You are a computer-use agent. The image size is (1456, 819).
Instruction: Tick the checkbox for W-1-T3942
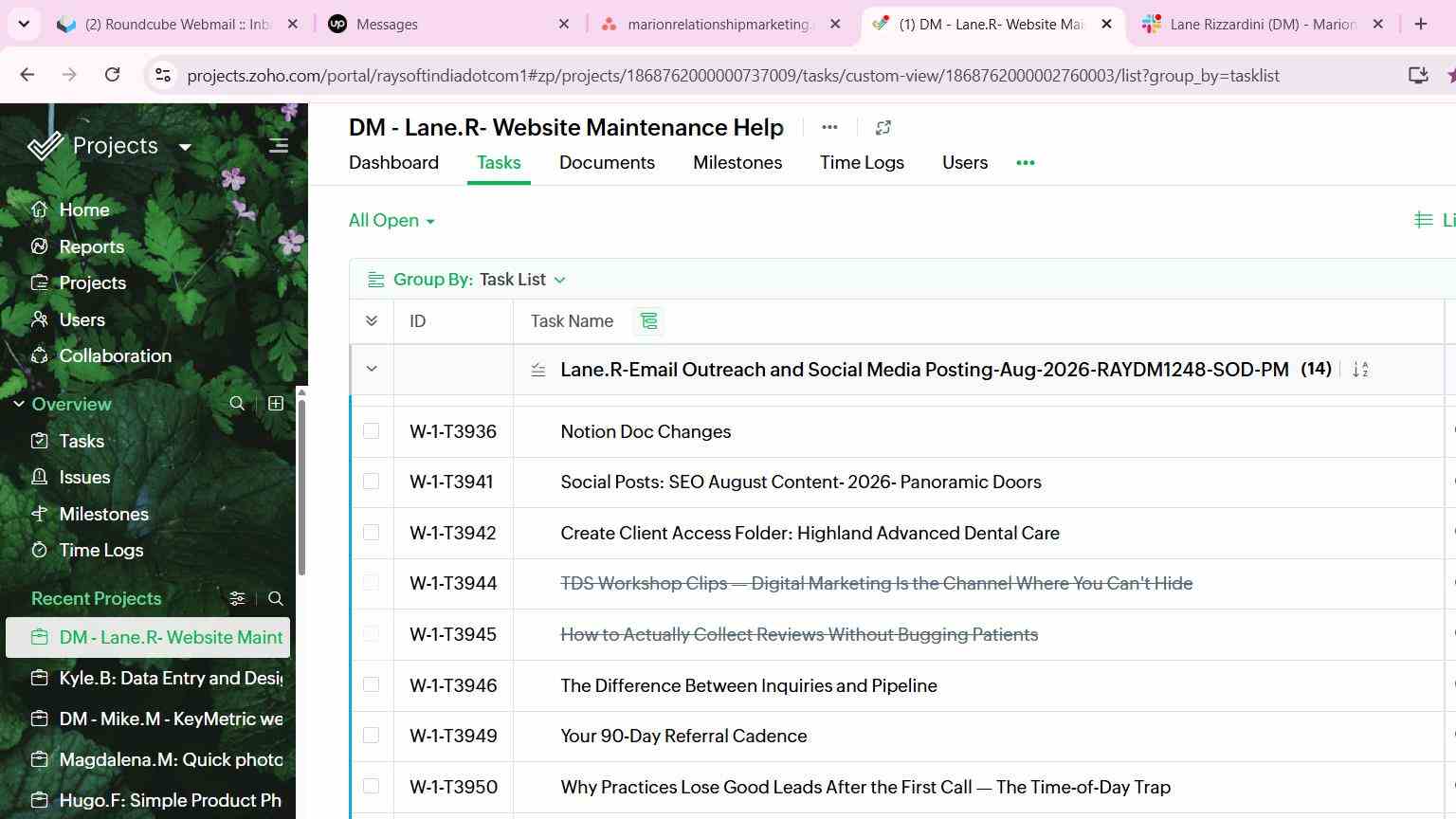372,533
